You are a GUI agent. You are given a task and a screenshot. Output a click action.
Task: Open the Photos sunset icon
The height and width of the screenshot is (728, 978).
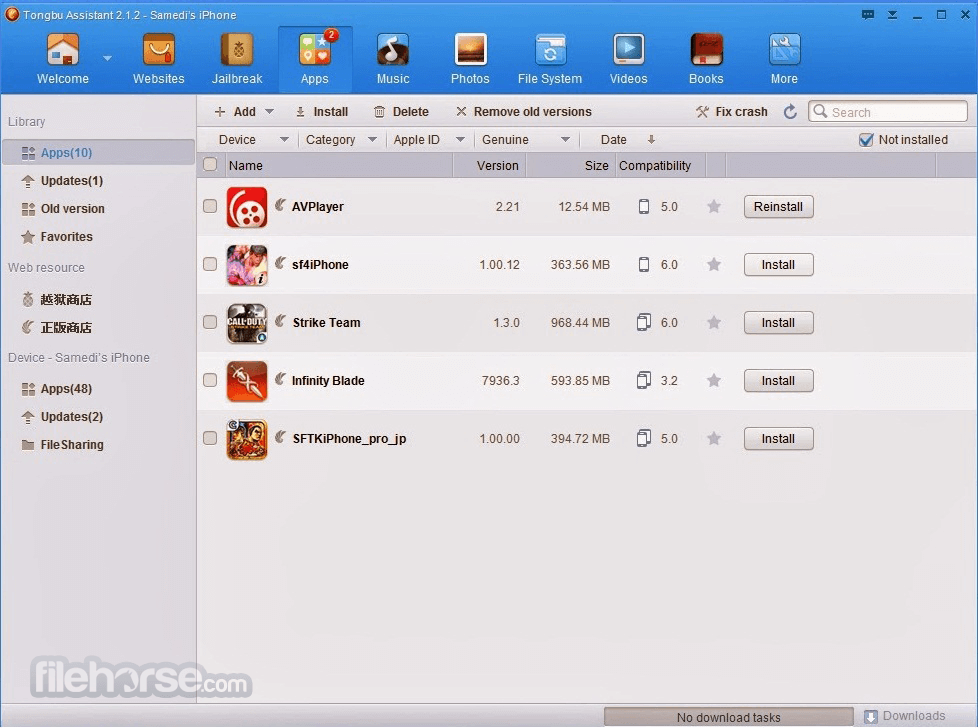pos(470,50)
